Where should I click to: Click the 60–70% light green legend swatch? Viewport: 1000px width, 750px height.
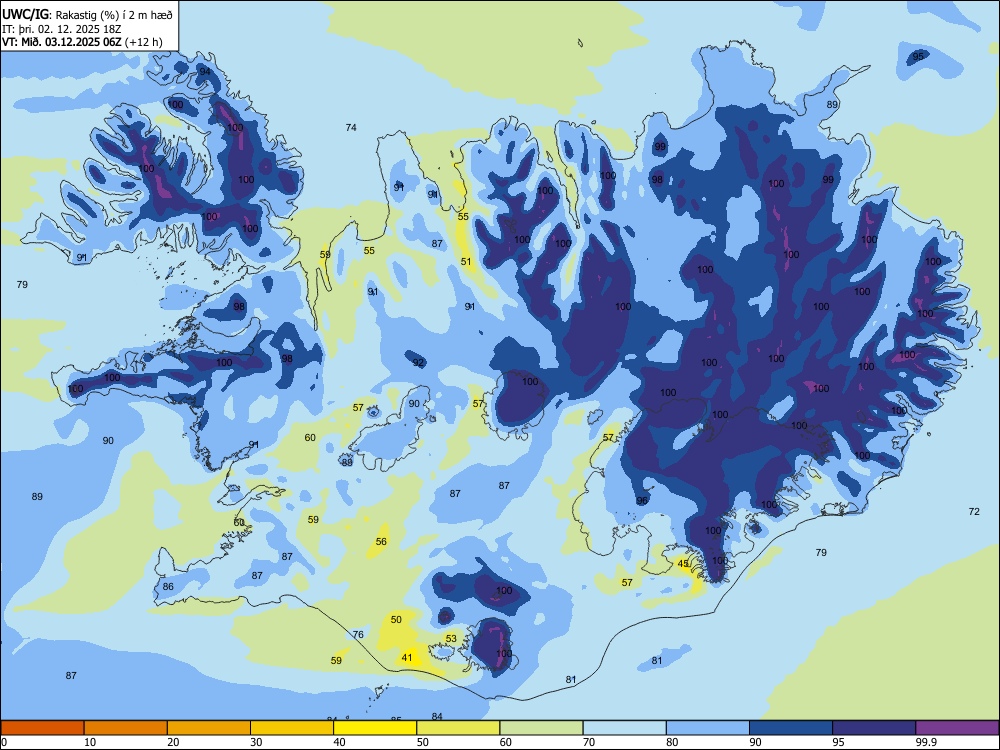coord(541,728)
